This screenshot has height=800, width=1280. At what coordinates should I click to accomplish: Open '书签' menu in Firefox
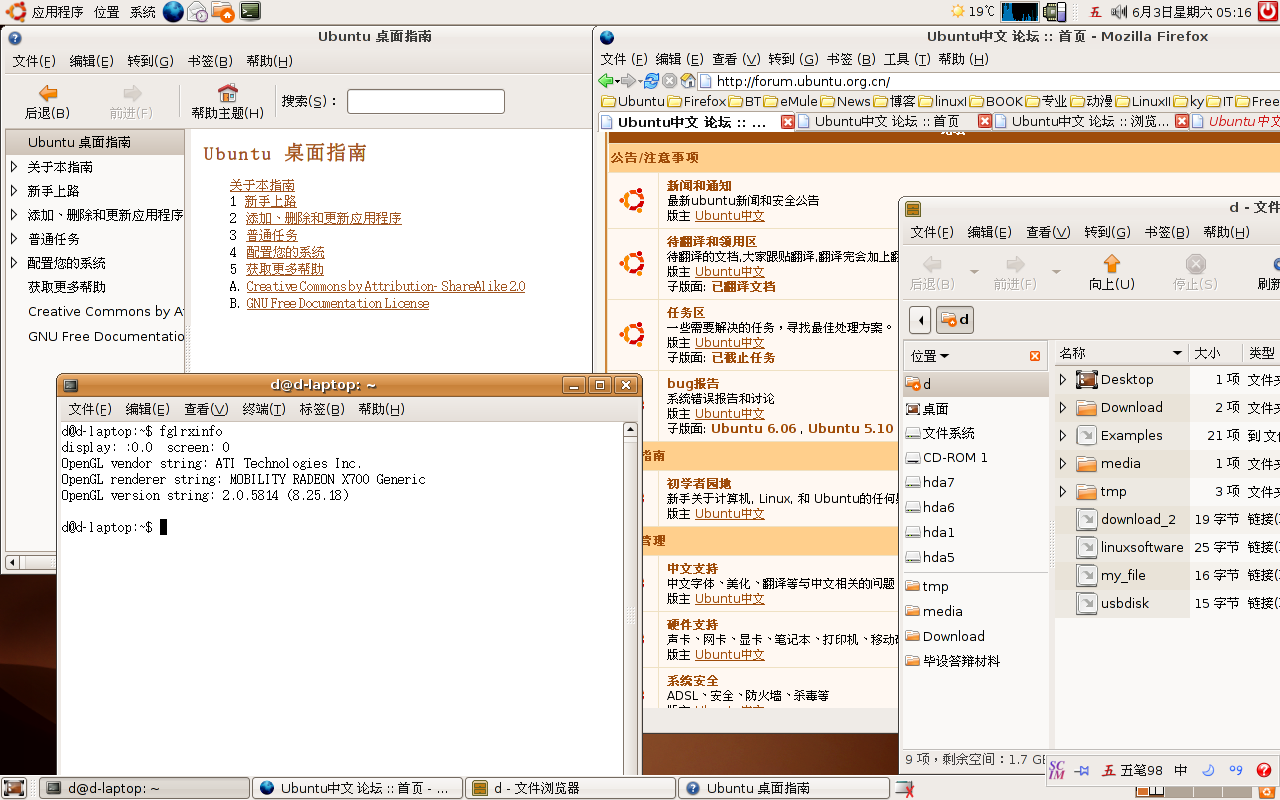pyautogui.click(x=851, y=59)
